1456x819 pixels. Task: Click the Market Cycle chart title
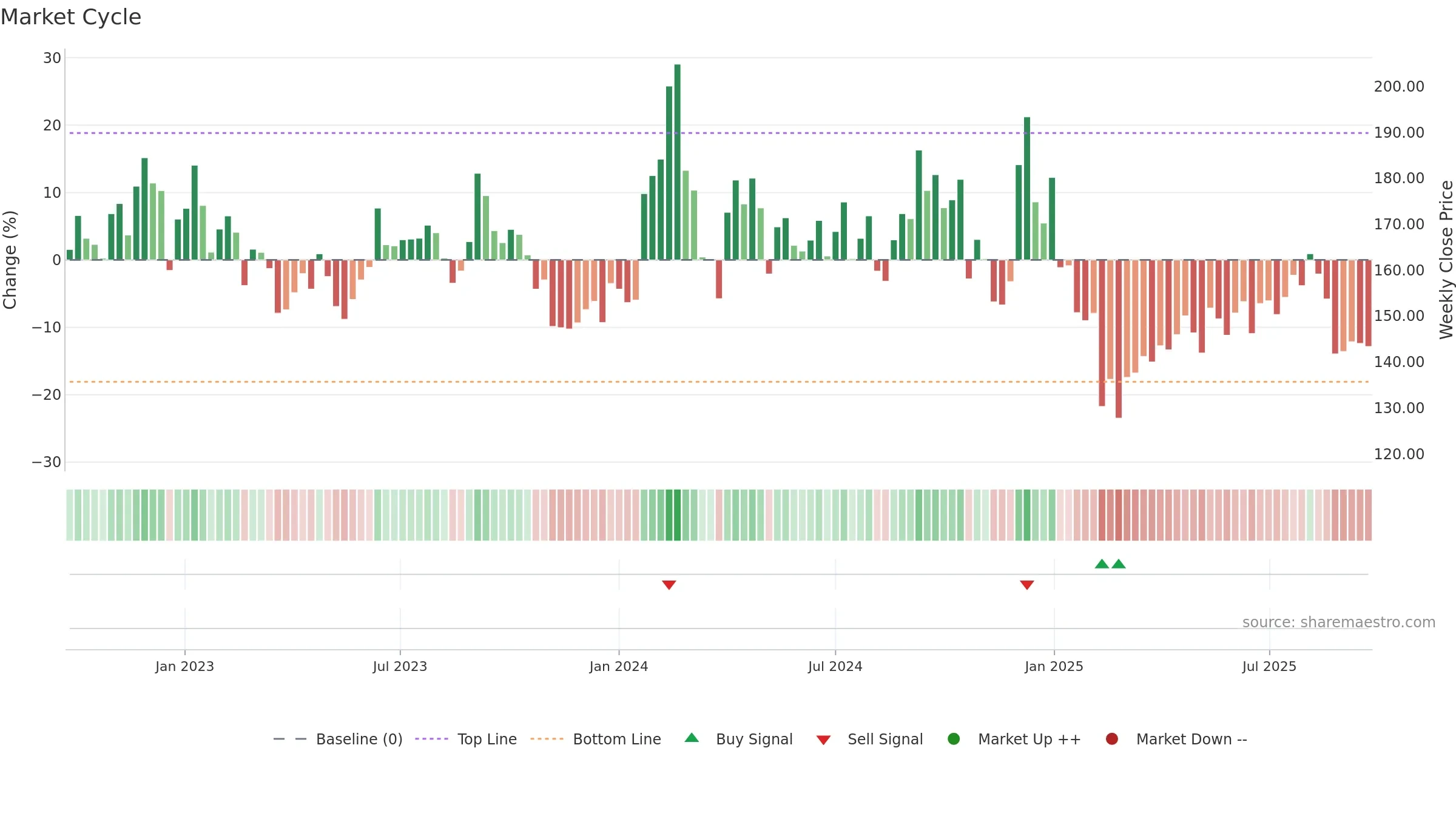pyautogui.click(x=71, y=17)
